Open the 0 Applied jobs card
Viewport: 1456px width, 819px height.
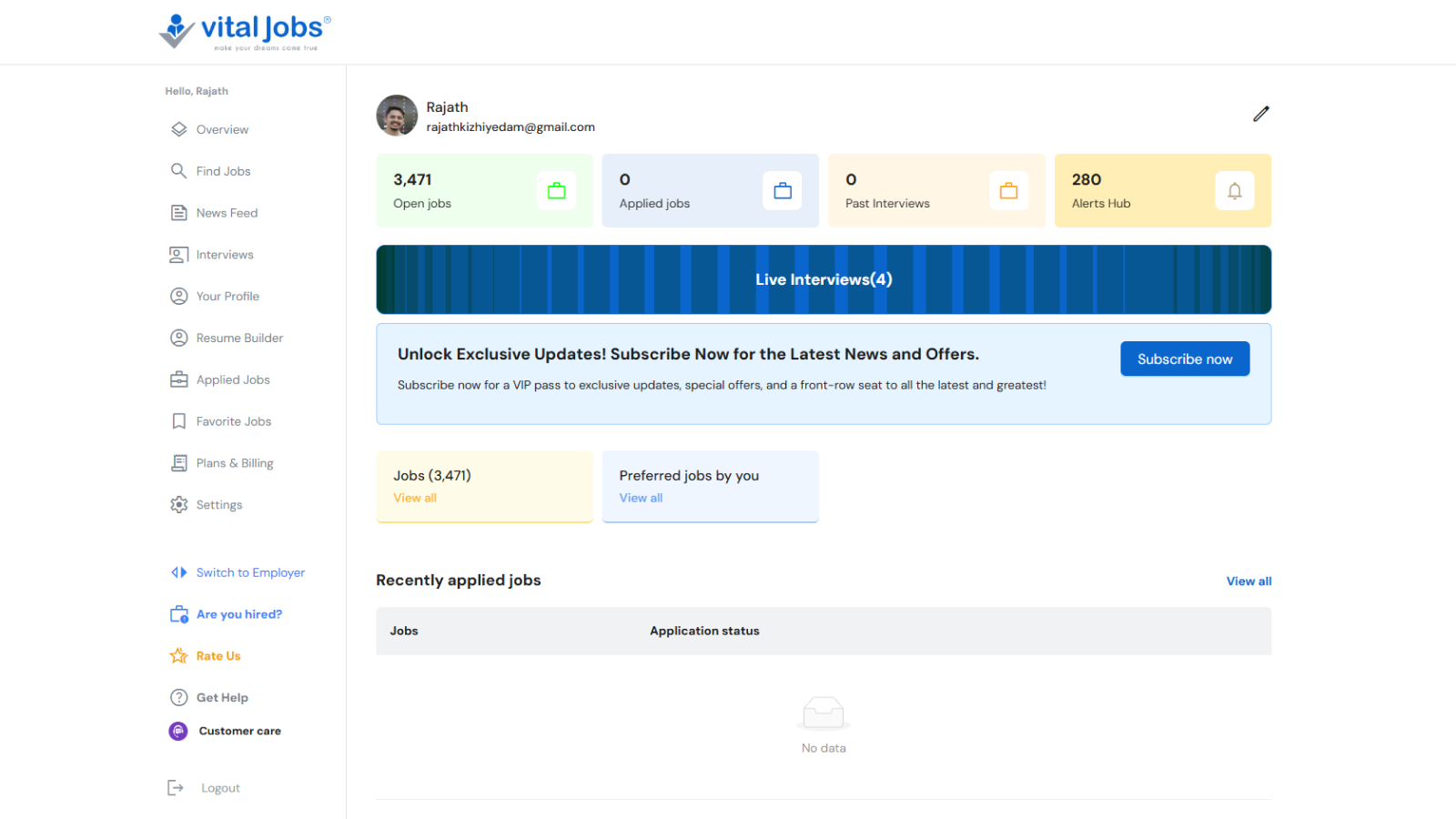coord(710,190)
